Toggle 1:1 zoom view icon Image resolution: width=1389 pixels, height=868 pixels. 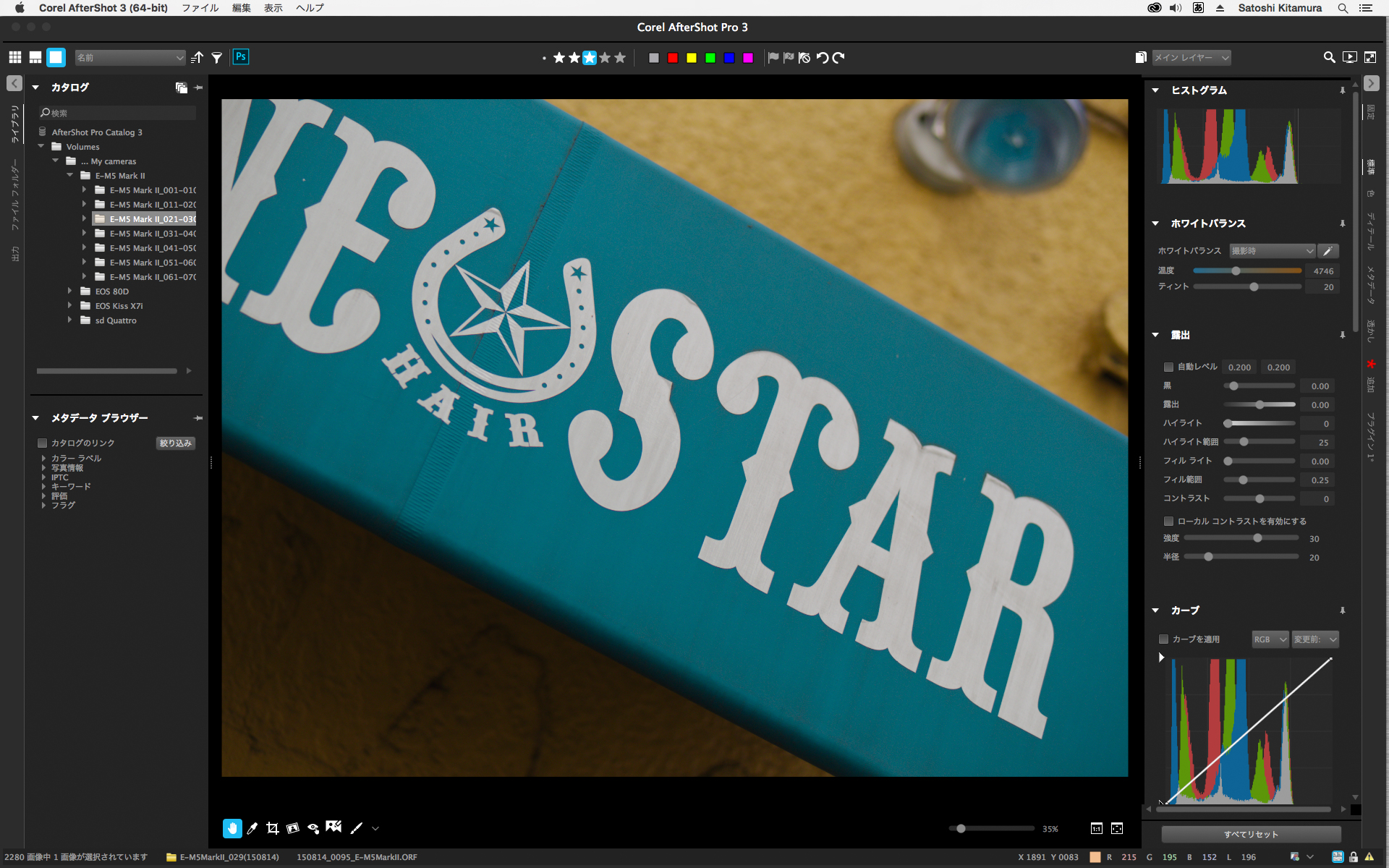[1097, 829]
